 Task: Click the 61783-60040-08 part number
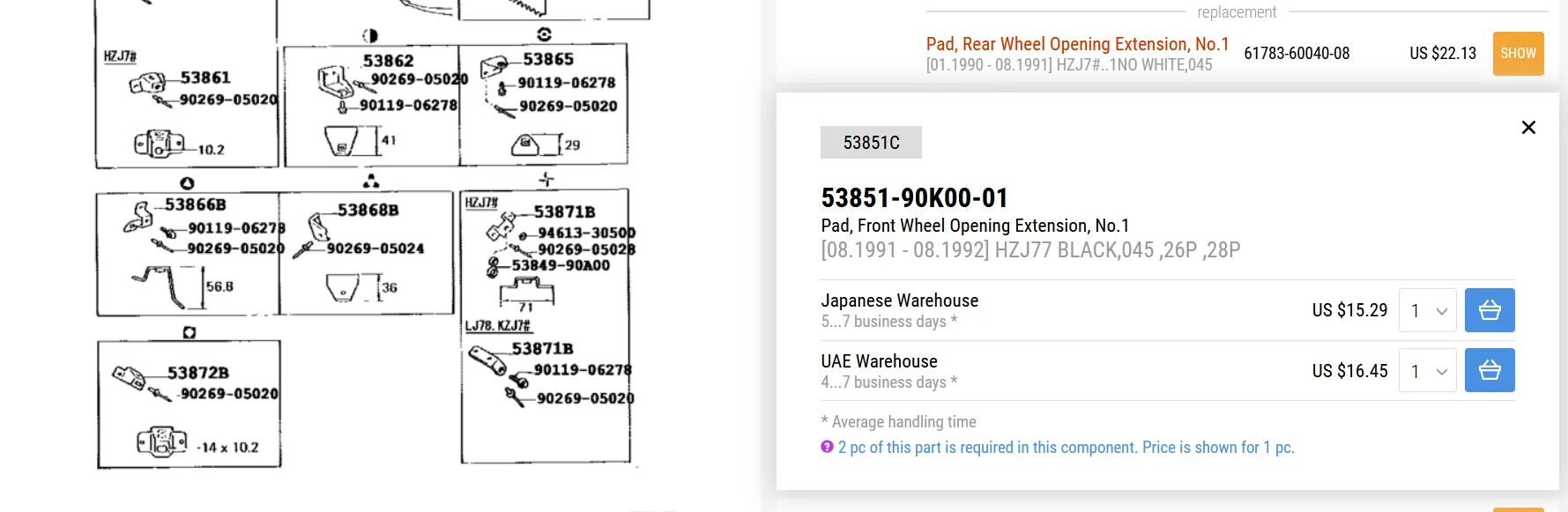tap(1296, 54)
